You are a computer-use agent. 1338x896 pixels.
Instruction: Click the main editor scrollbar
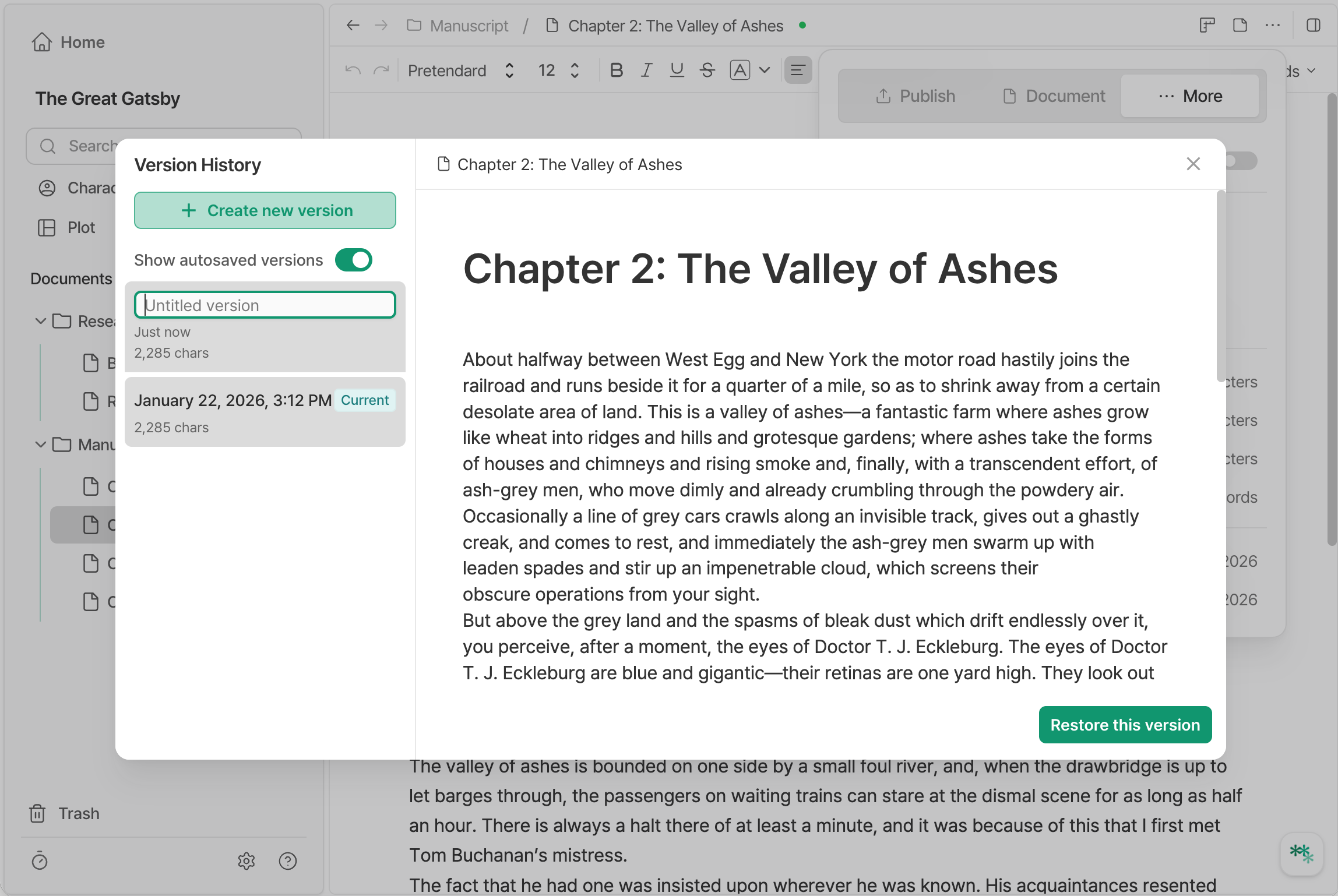[1331, 319]
